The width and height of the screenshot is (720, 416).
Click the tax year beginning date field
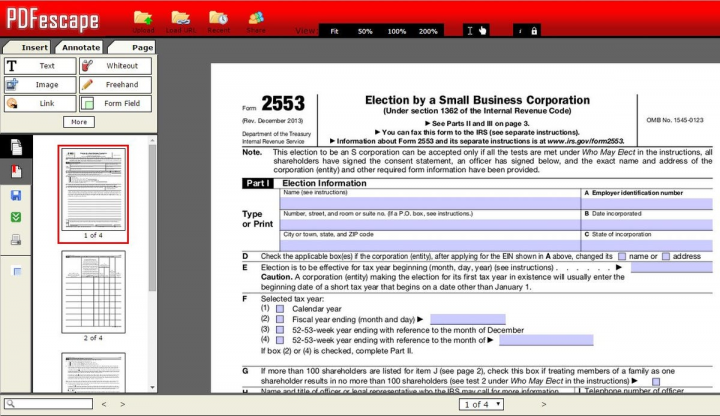672,268
